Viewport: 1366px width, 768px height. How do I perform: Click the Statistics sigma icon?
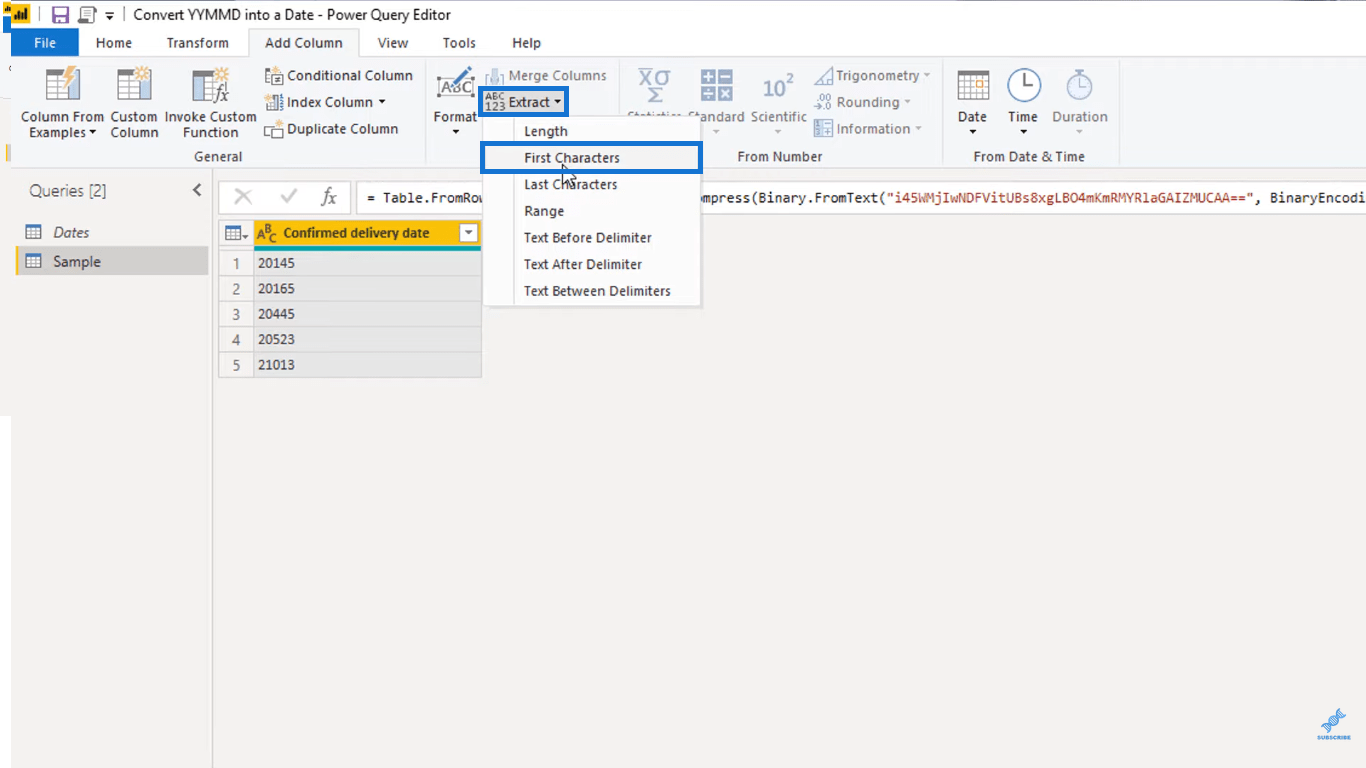[x=654, y=86]
